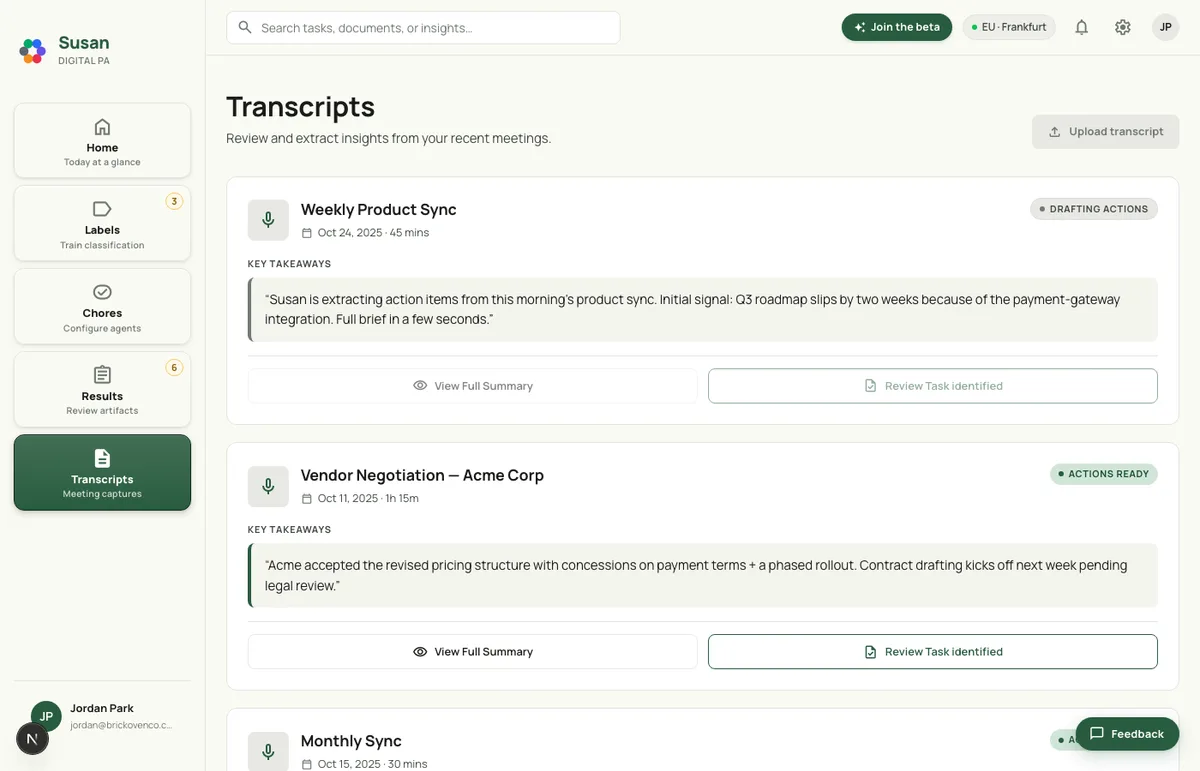Click the Results badge showing 6
1200x771 pixels.
[x=174, y=367]
